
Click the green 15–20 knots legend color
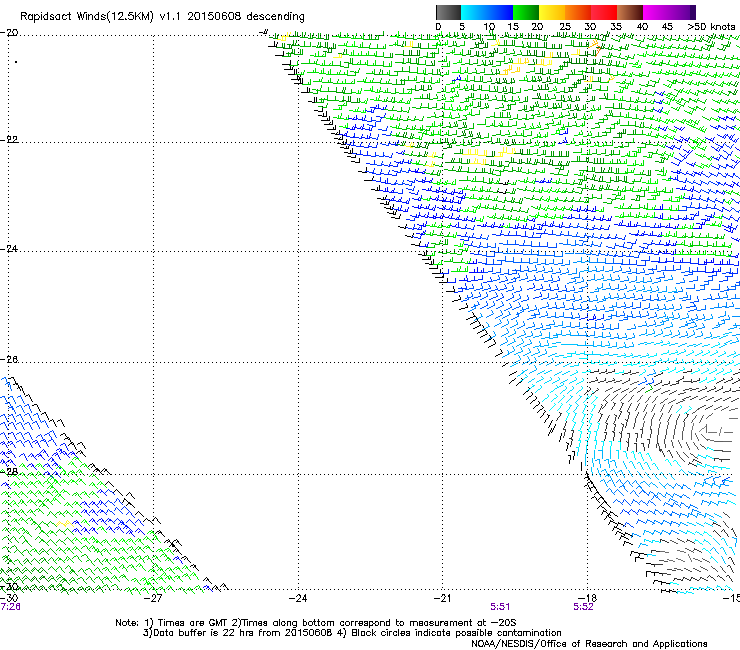click(x=526, y=12)
